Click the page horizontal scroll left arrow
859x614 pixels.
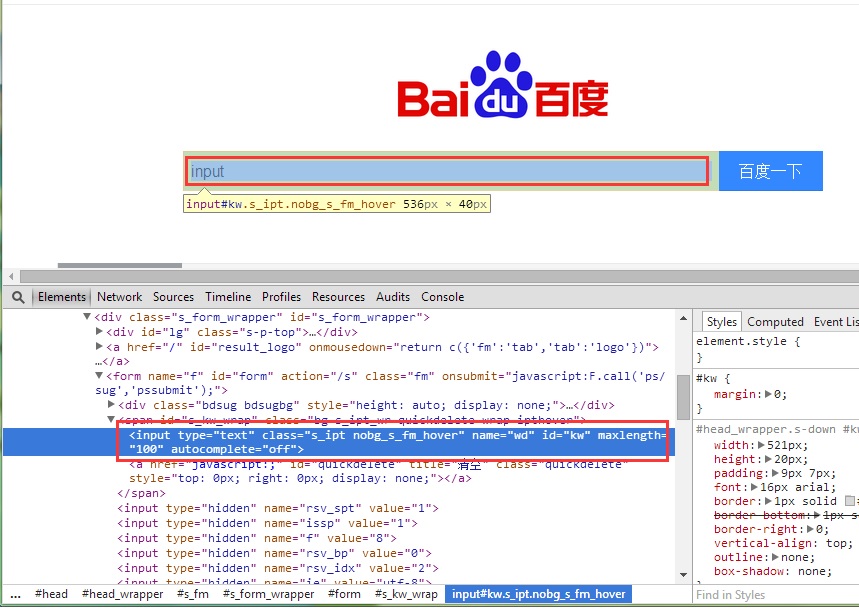(x=11, y=276)
